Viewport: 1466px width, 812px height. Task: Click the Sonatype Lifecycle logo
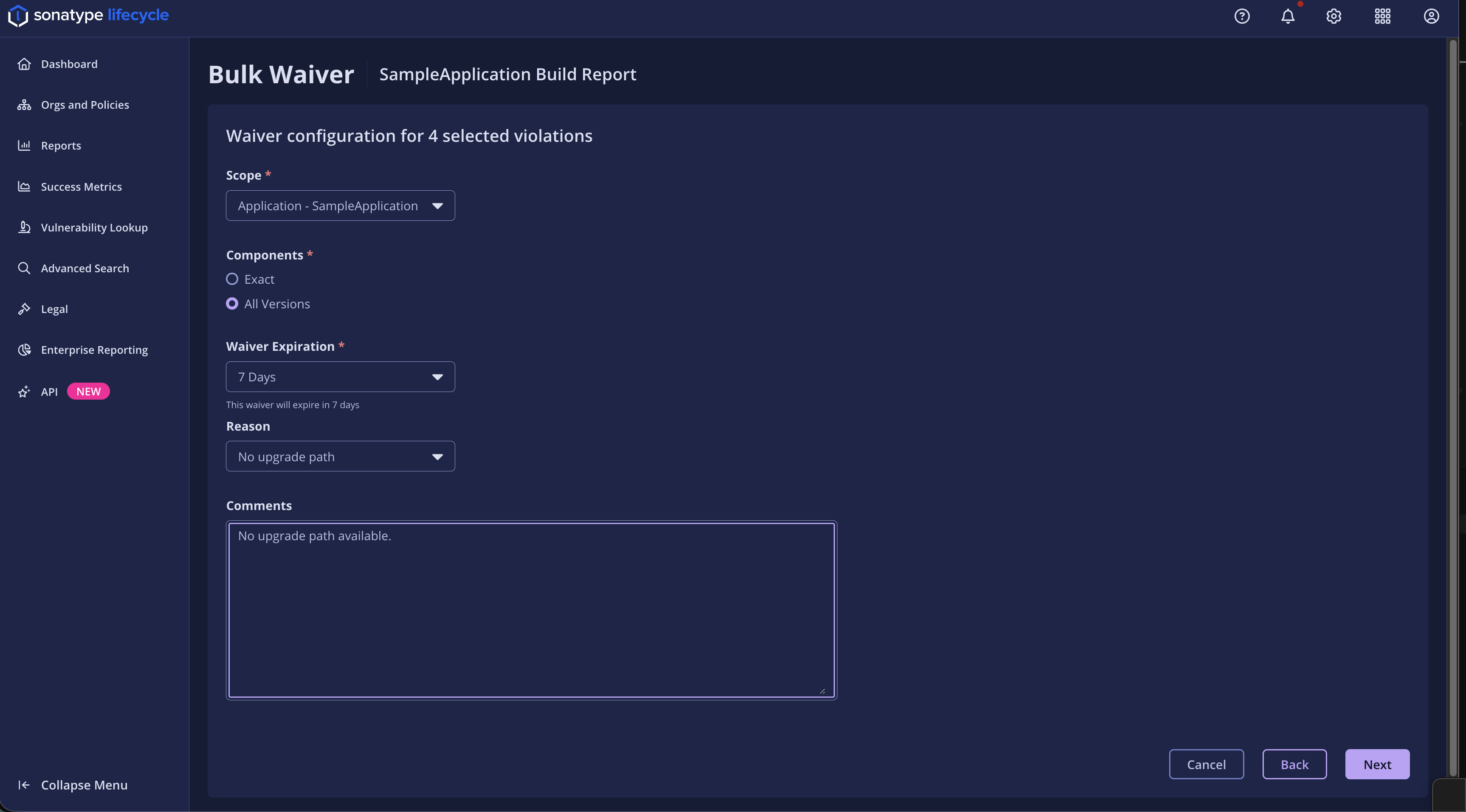(89, 15)
